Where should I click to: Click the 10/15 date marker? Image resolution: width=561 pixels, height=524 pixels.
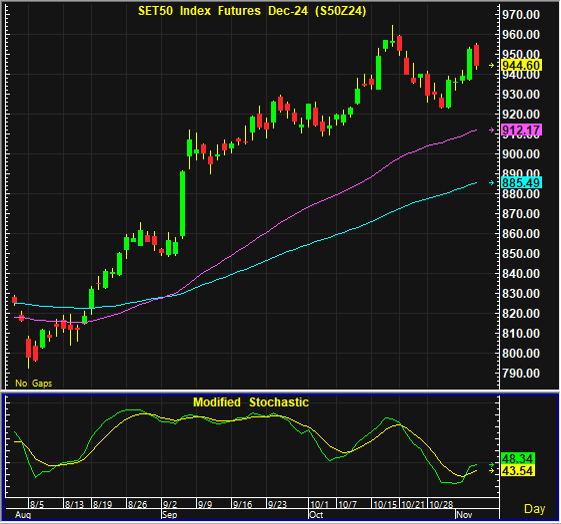click(385, 504)
